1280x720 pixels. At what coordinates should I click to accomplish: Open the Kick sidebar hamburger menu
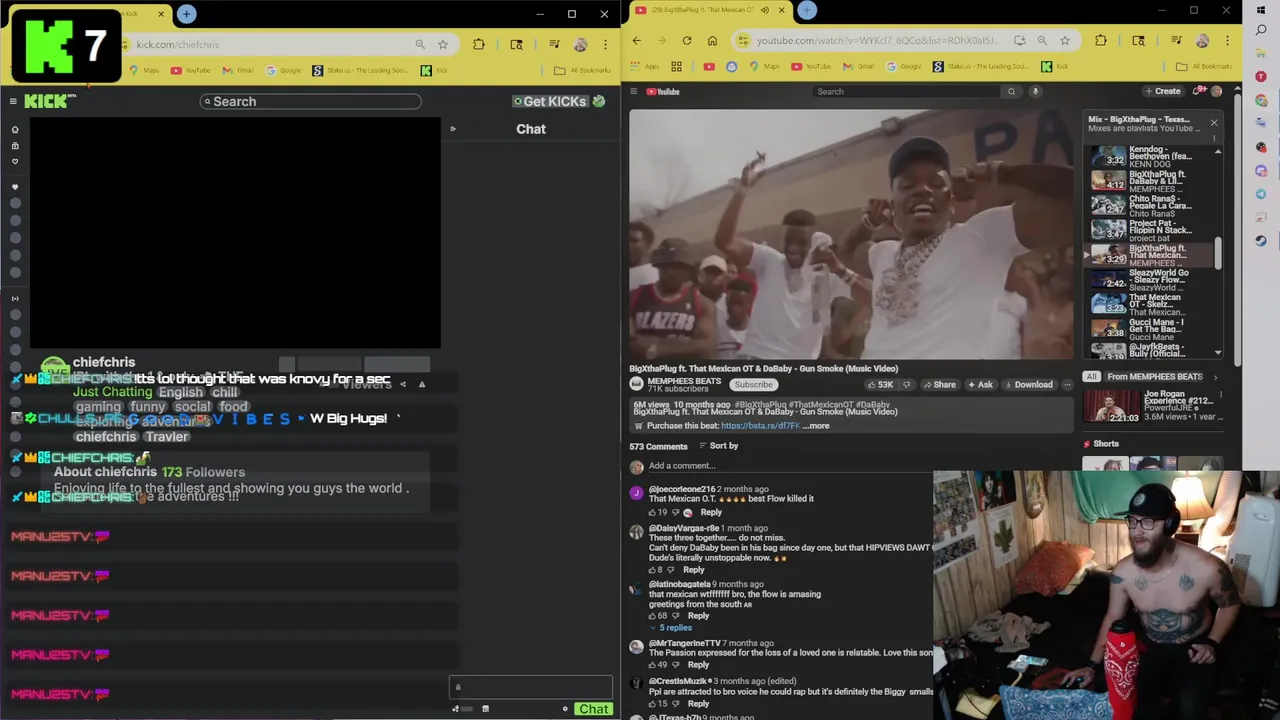pyautogui.click(x=13, y=101)
